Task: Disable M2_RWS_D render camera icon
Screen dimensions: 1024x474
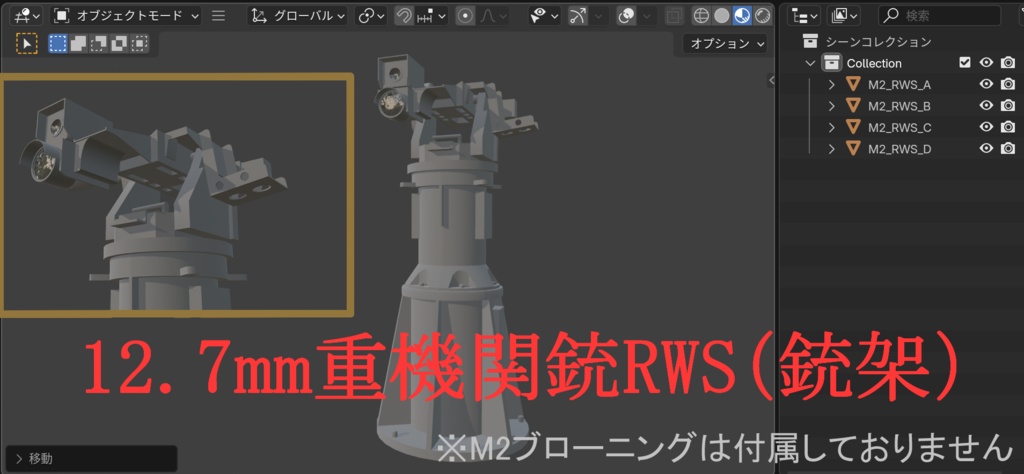Action: click(x=1008, y=148)
